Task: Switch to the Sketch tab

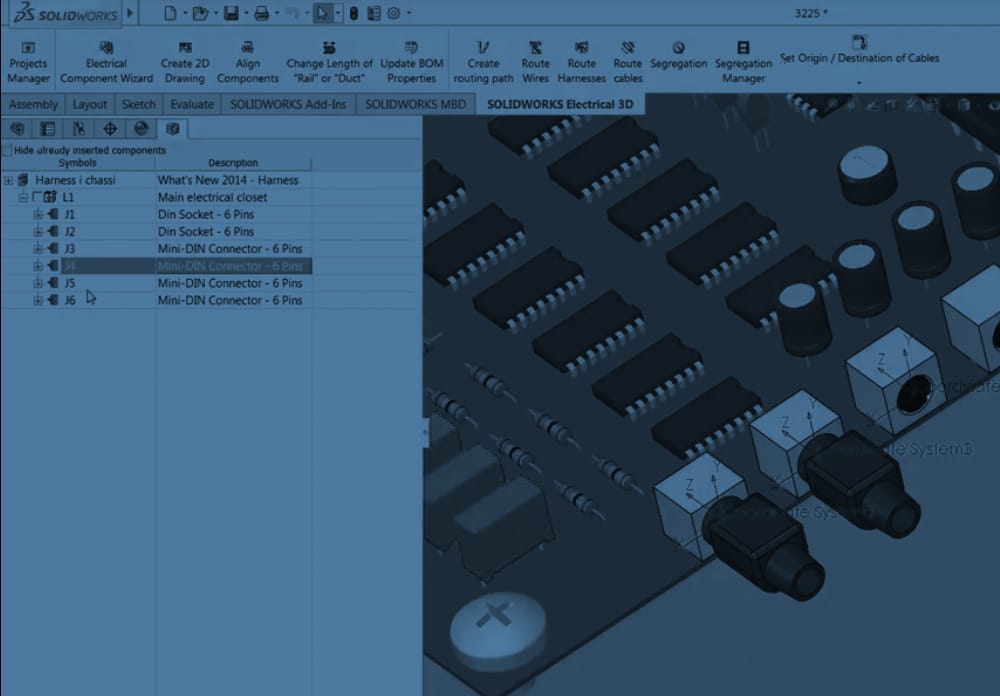Action: pos(138,104)
